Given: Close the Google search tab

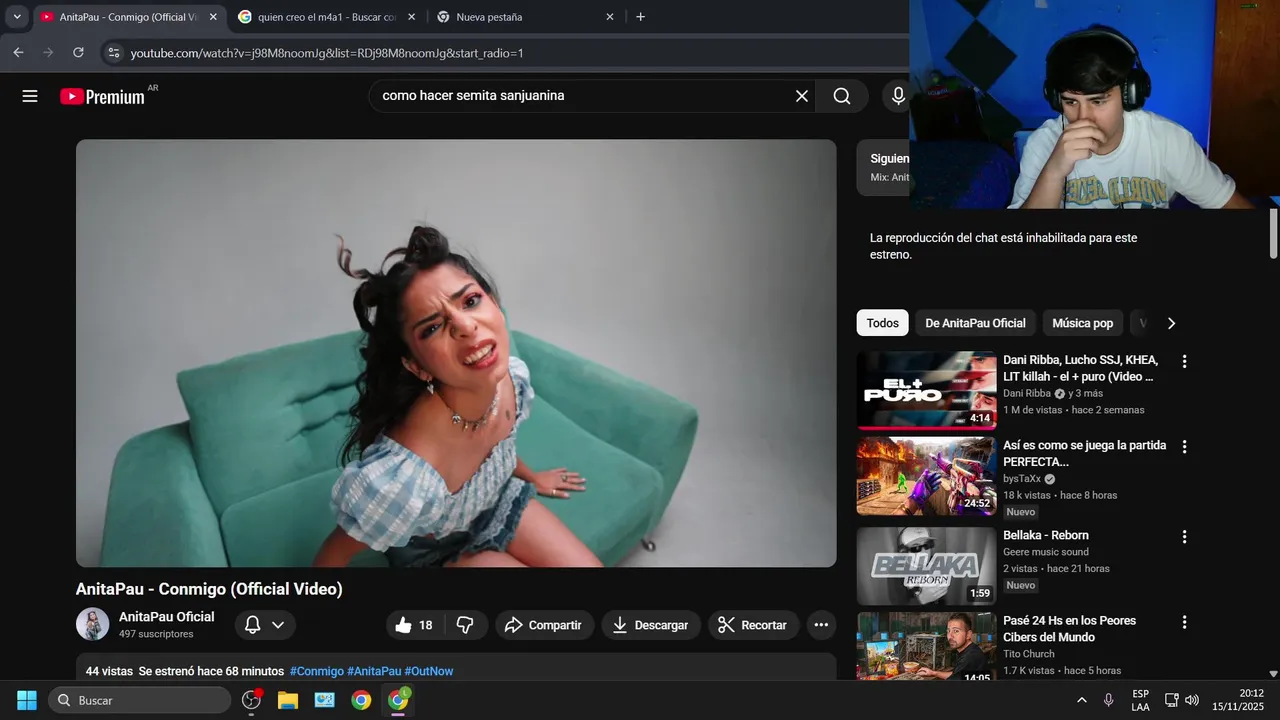Looking at the screenshot, I should click(411, 17).
